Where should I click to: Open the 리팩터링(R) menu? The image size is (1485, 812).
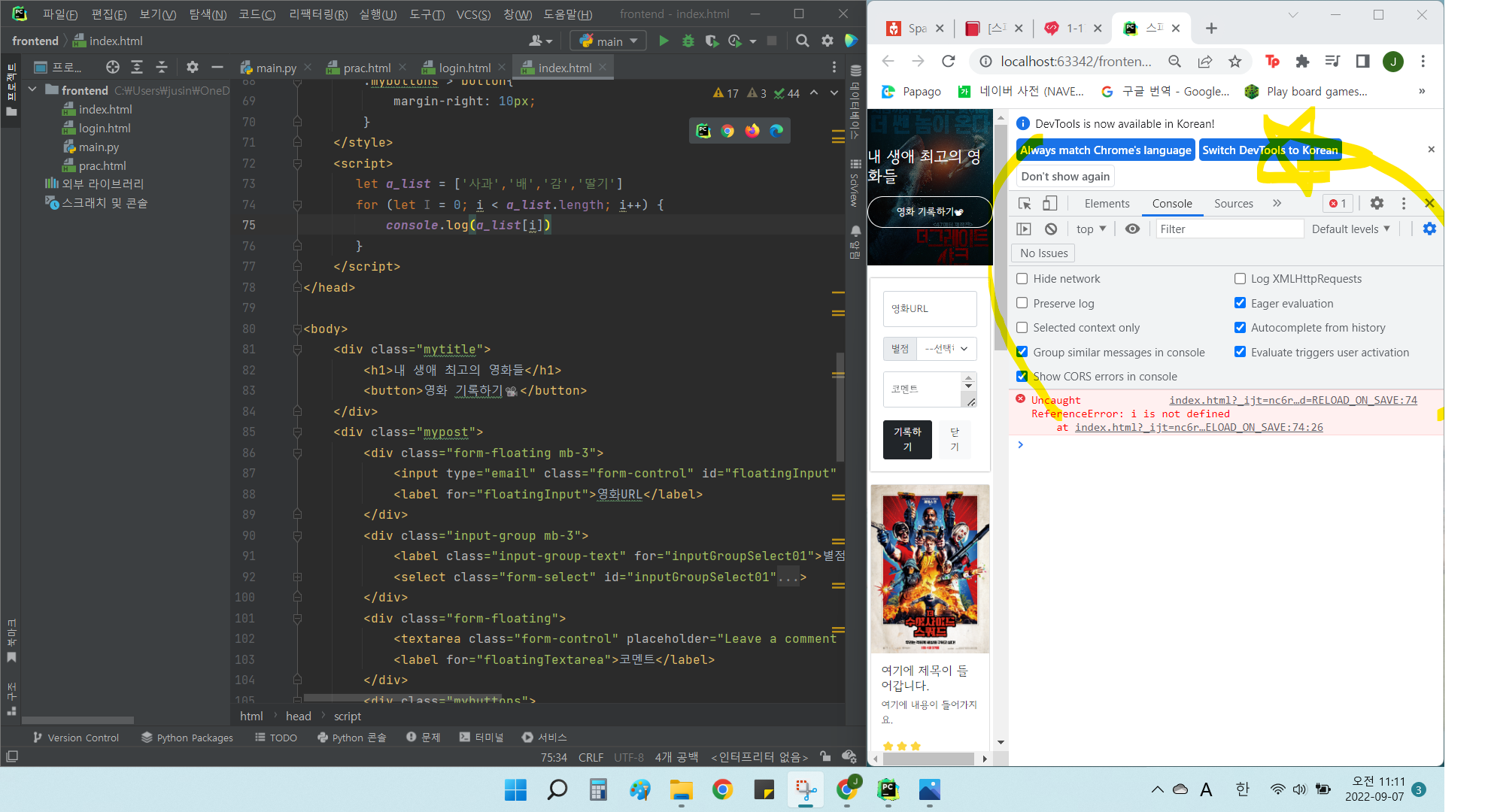click(x=318, y=14)
